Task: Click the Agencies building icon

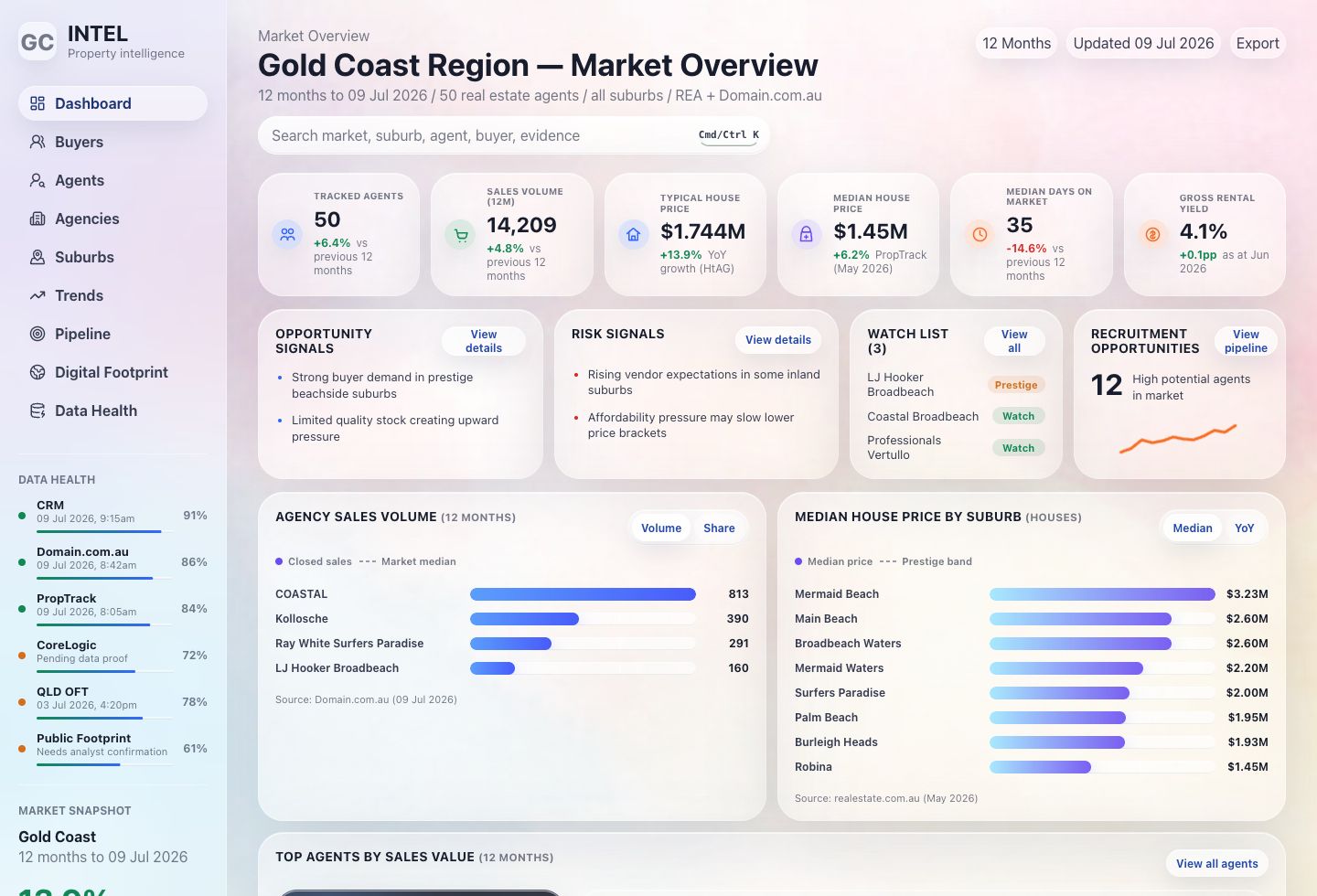Action: click(37, 219)
